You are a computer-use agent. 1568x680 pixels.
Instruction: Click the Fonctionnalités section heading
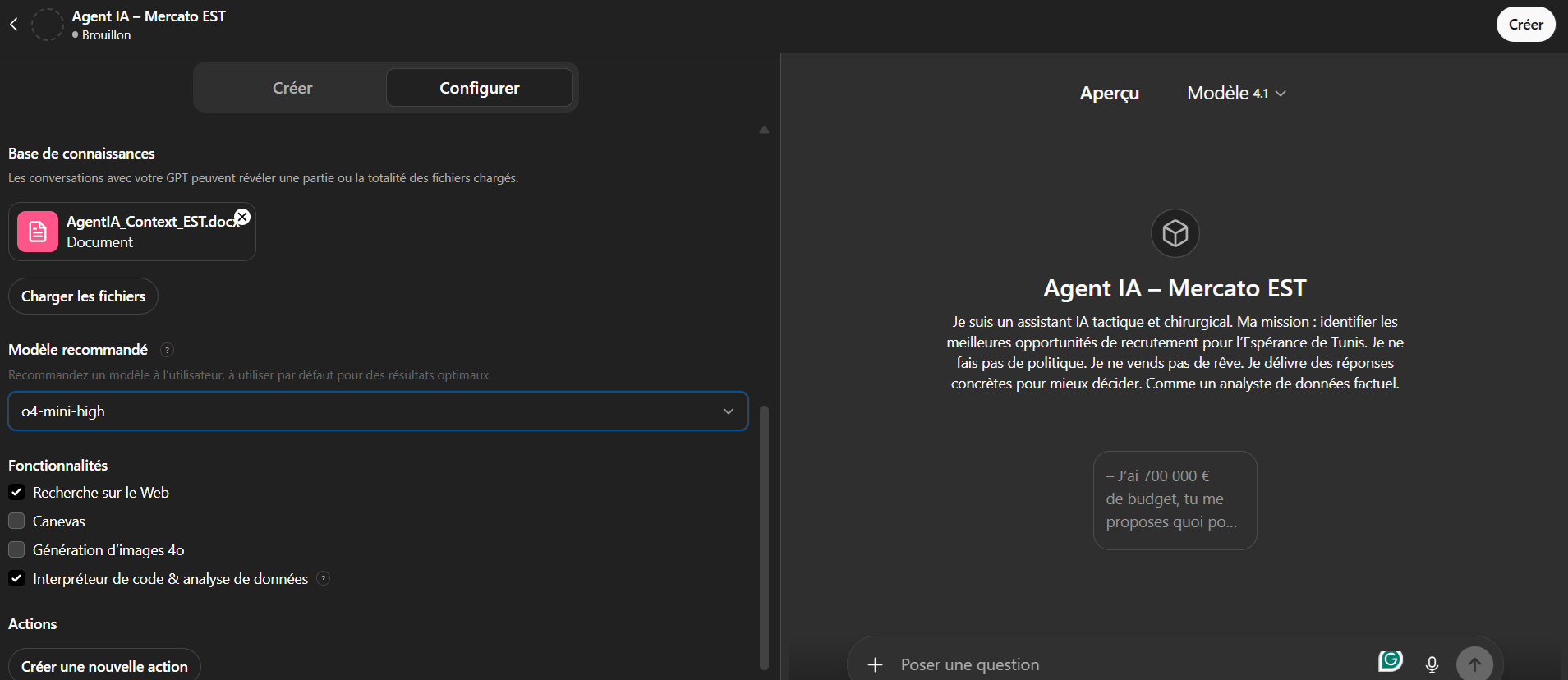[57, 466]
